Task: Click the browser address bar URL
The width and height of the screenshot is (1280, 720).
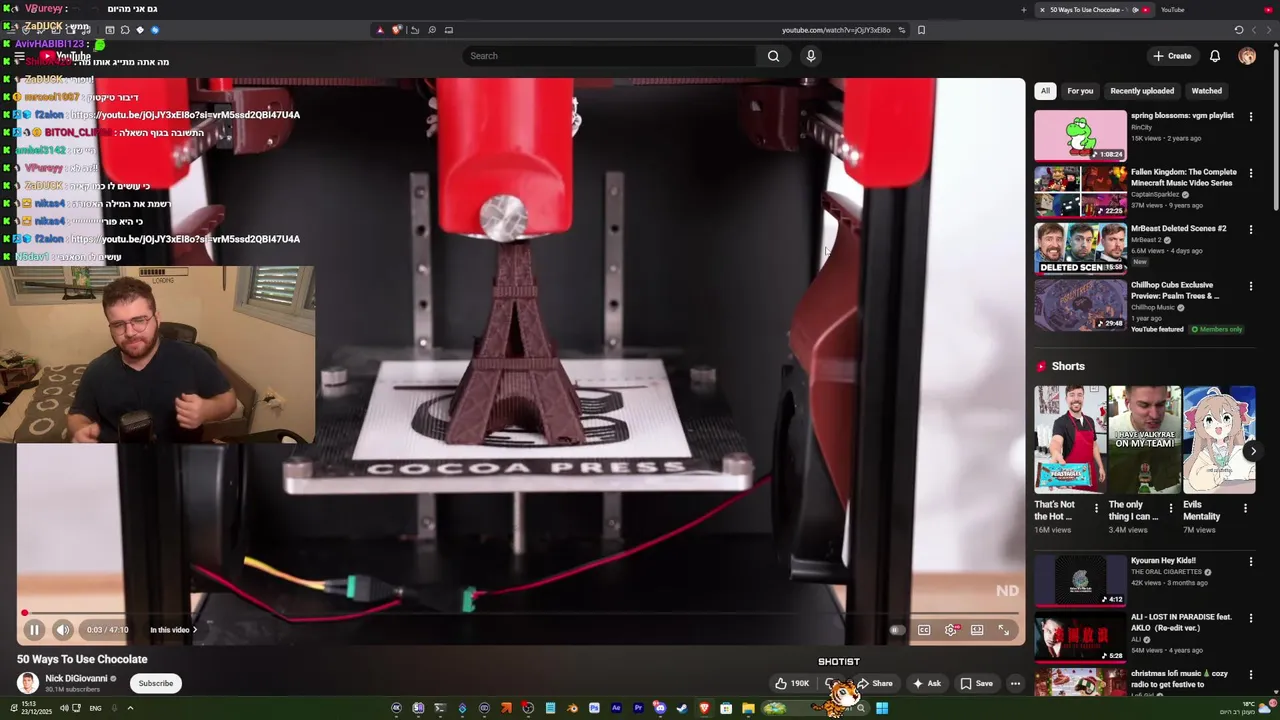Action: click(836, 30)
